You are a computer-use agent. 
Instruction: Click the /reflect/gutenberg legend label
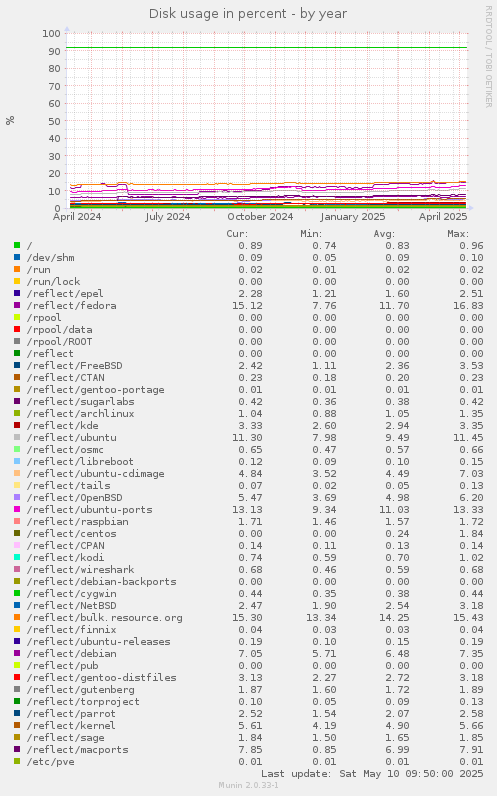[x=81, y=689]
